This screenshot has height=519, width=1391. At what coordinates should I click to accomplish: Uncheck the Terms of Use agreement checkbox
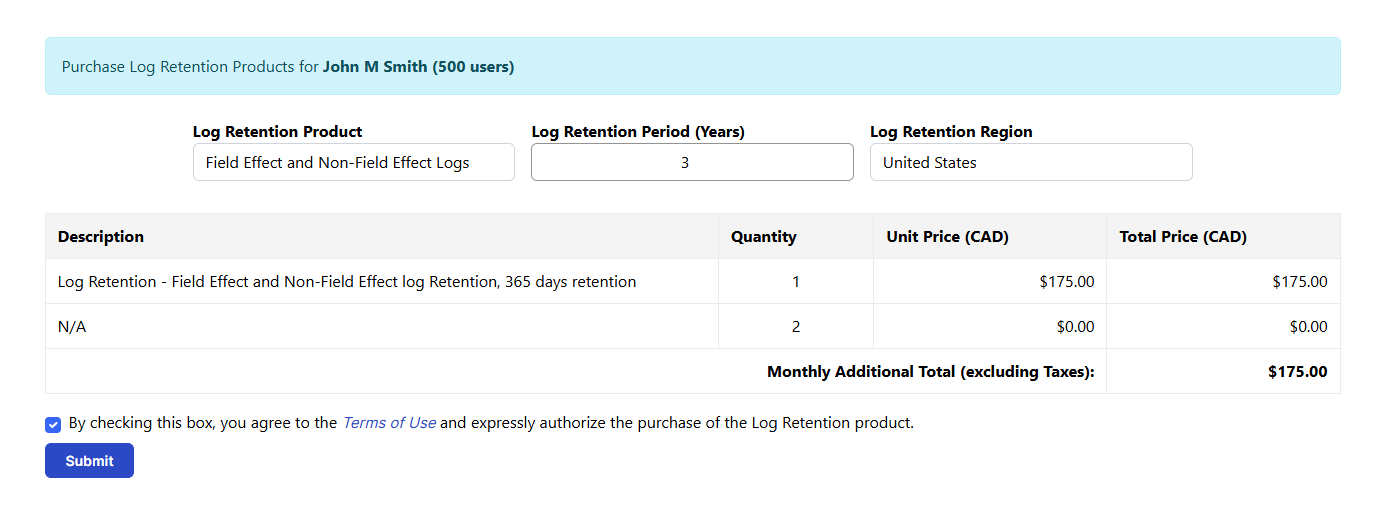[x=53, y=424]
